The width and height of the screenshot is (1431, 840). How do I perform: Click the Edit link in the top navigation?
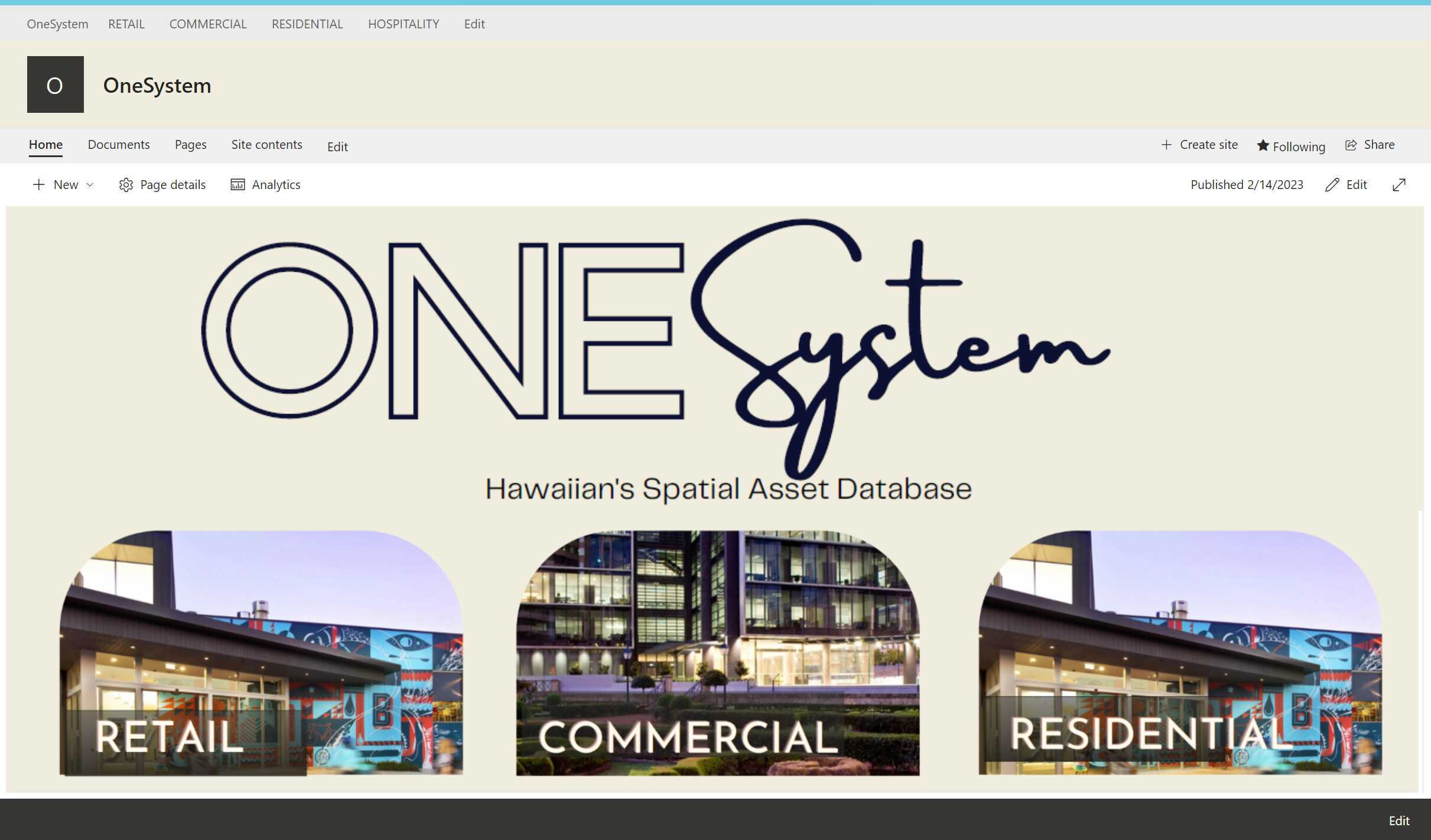point(474,24)
